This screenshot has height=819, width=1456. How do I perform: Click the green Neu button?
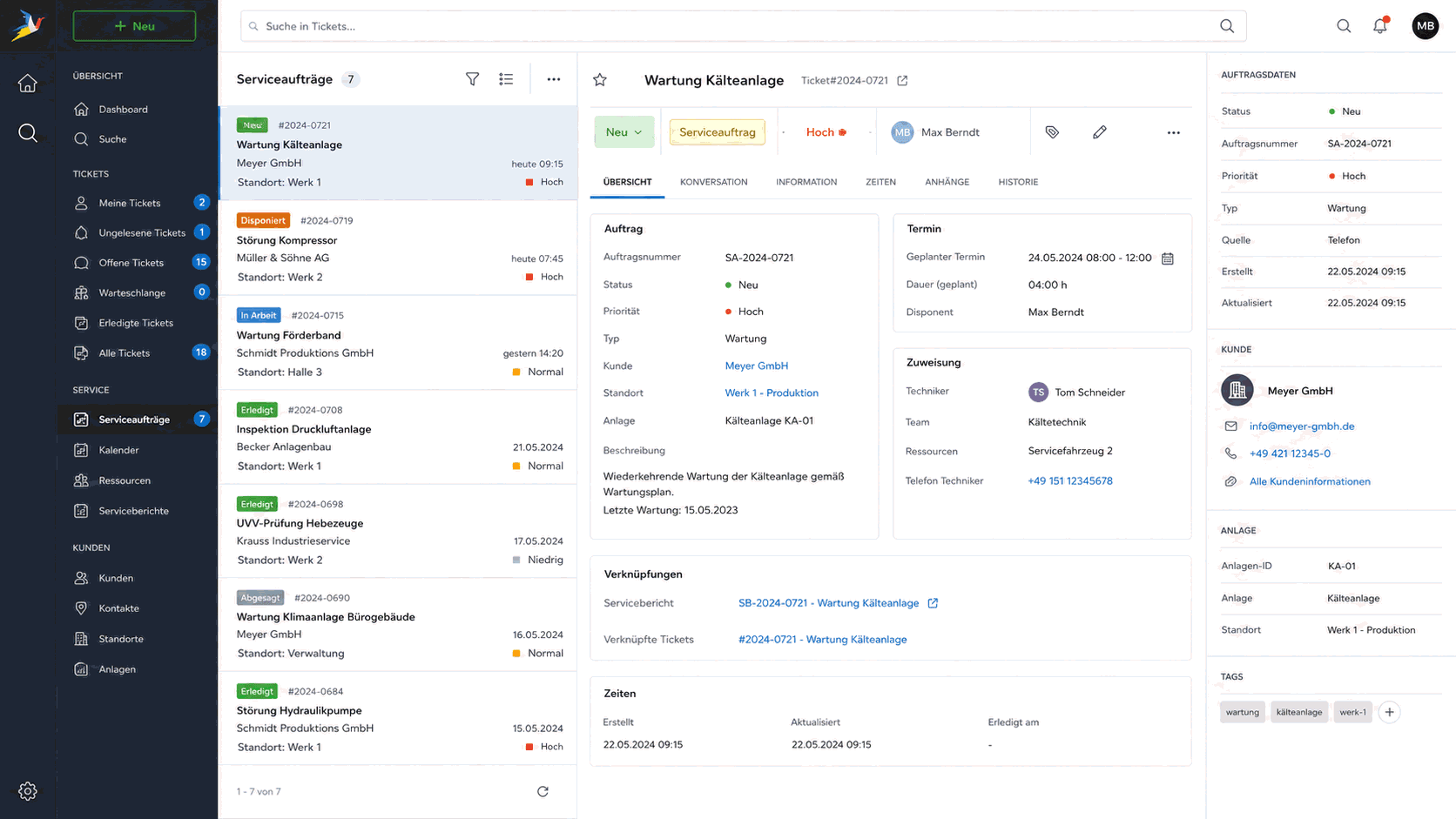pos(134,26)
